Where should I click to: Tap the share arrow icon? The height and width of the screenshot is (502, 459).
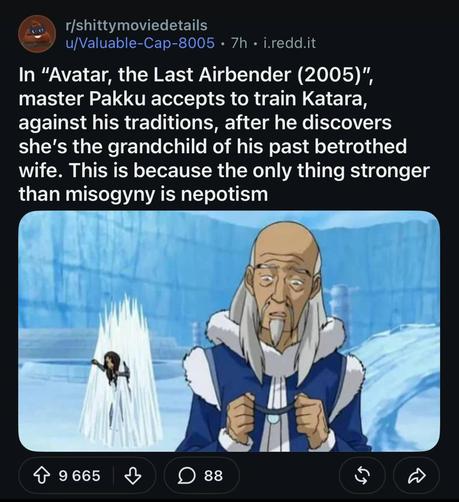(417, 476)
